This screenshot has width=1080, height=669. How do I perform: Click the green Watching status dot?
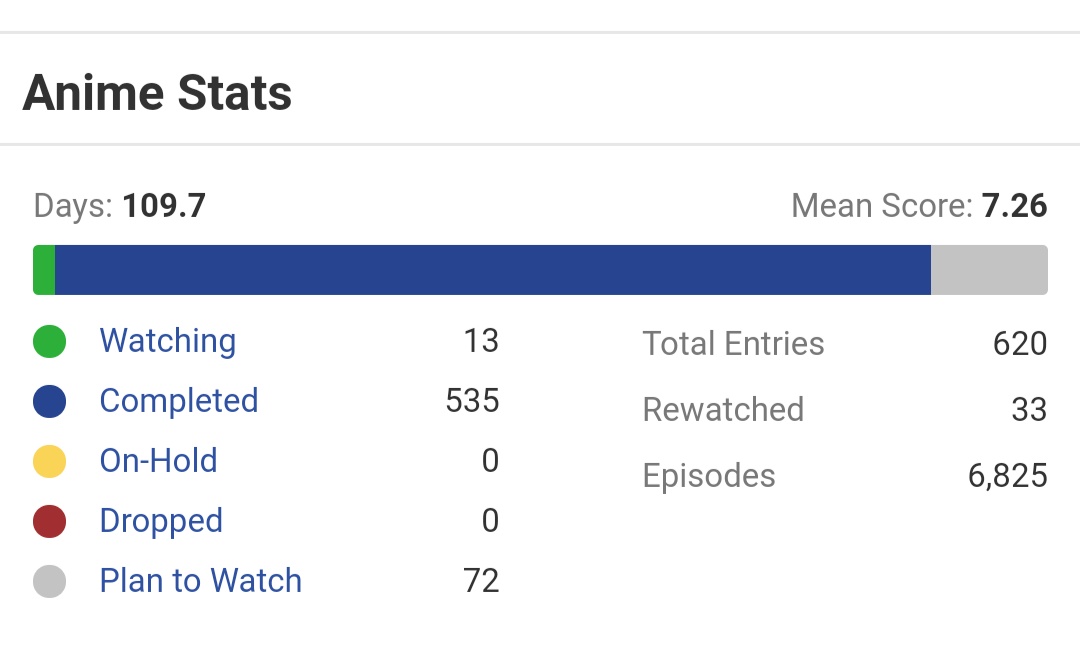click(49, 341)
